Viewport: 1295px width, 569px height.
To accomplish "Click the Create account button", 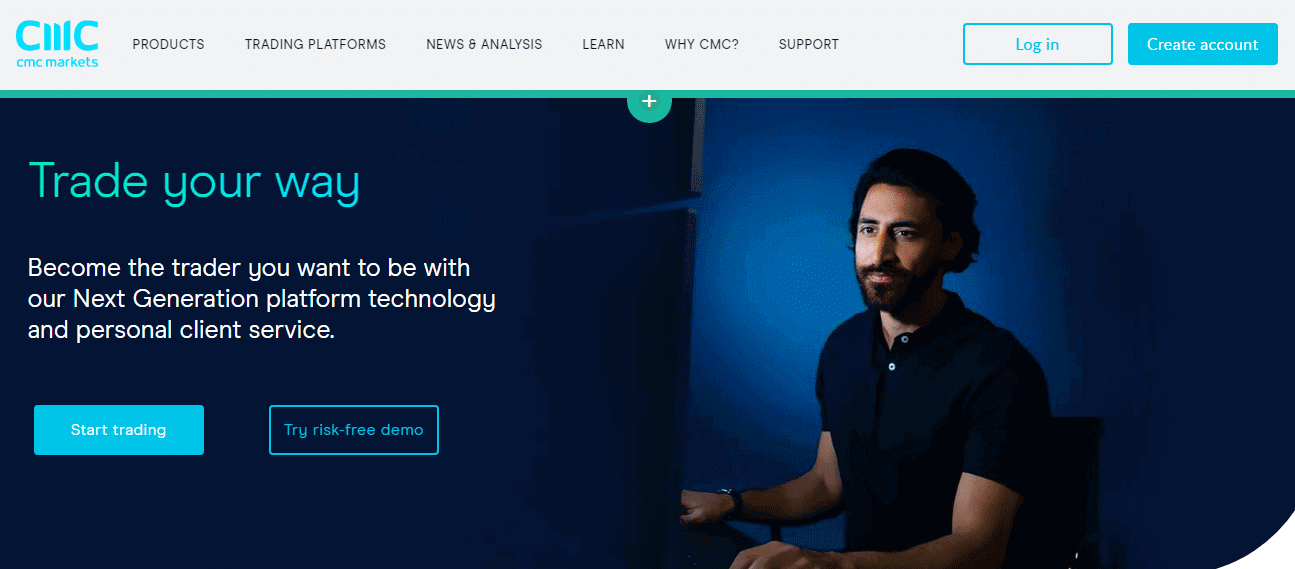I will pyautogui.click(x=1202, y=44).
